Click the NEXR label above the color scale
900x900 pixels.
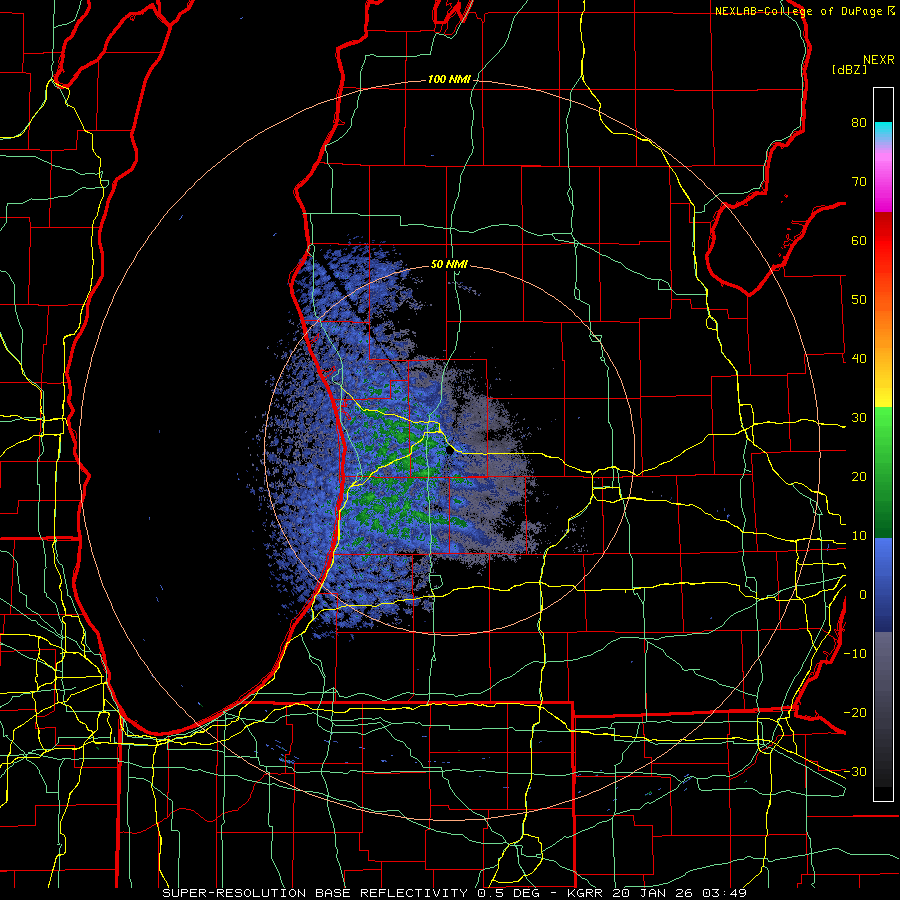pos(879,60)
